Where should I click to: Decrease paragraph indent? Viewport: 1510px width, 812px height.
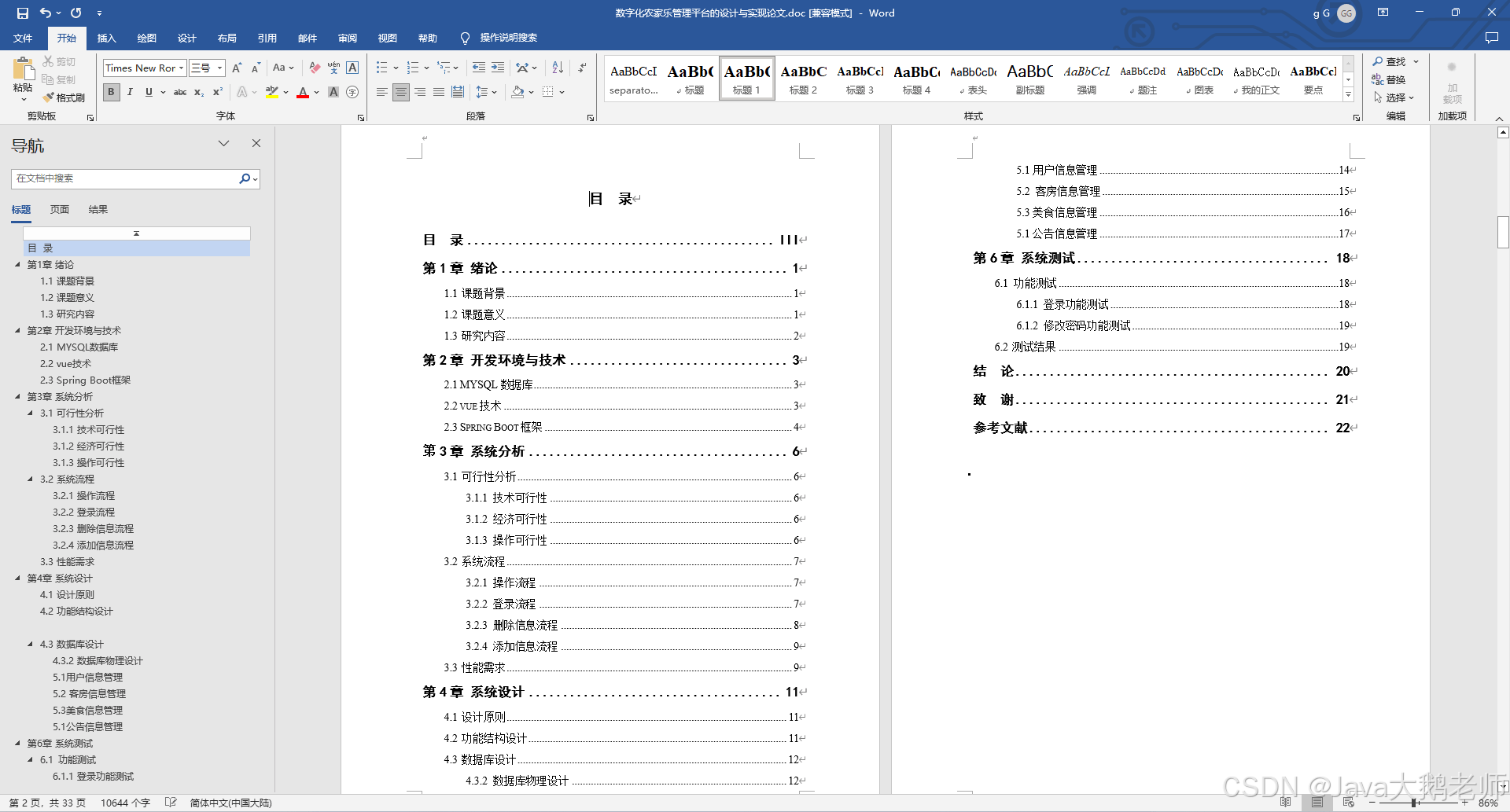479,68
